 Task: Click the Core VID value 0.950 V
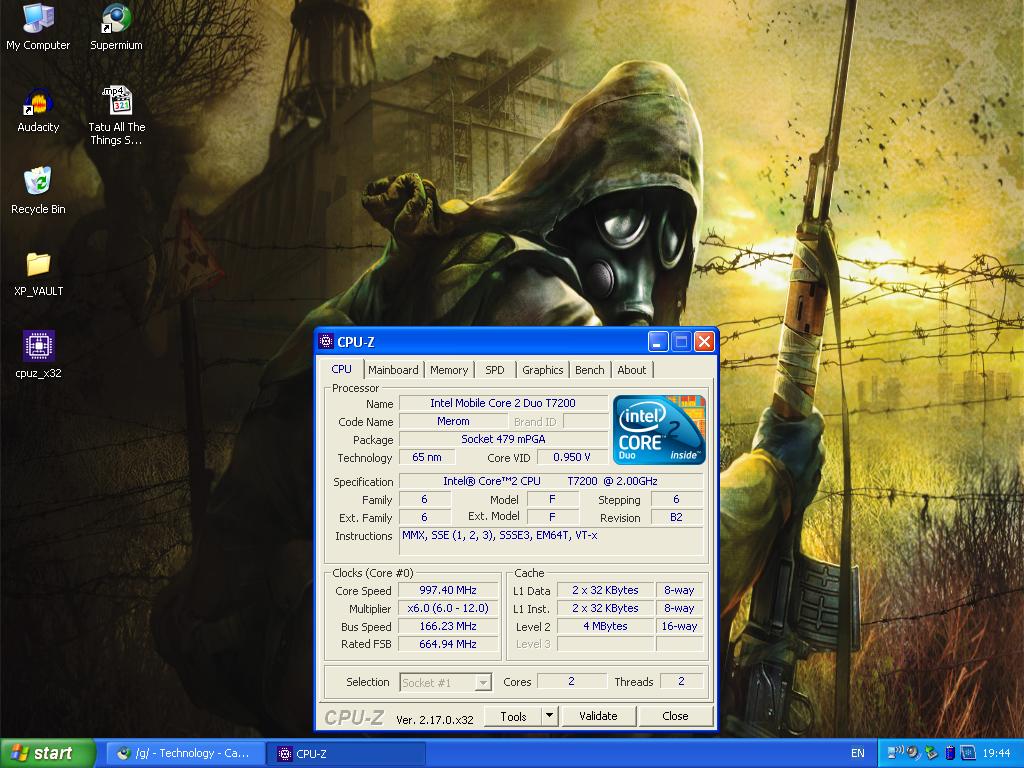coord(571,457)
